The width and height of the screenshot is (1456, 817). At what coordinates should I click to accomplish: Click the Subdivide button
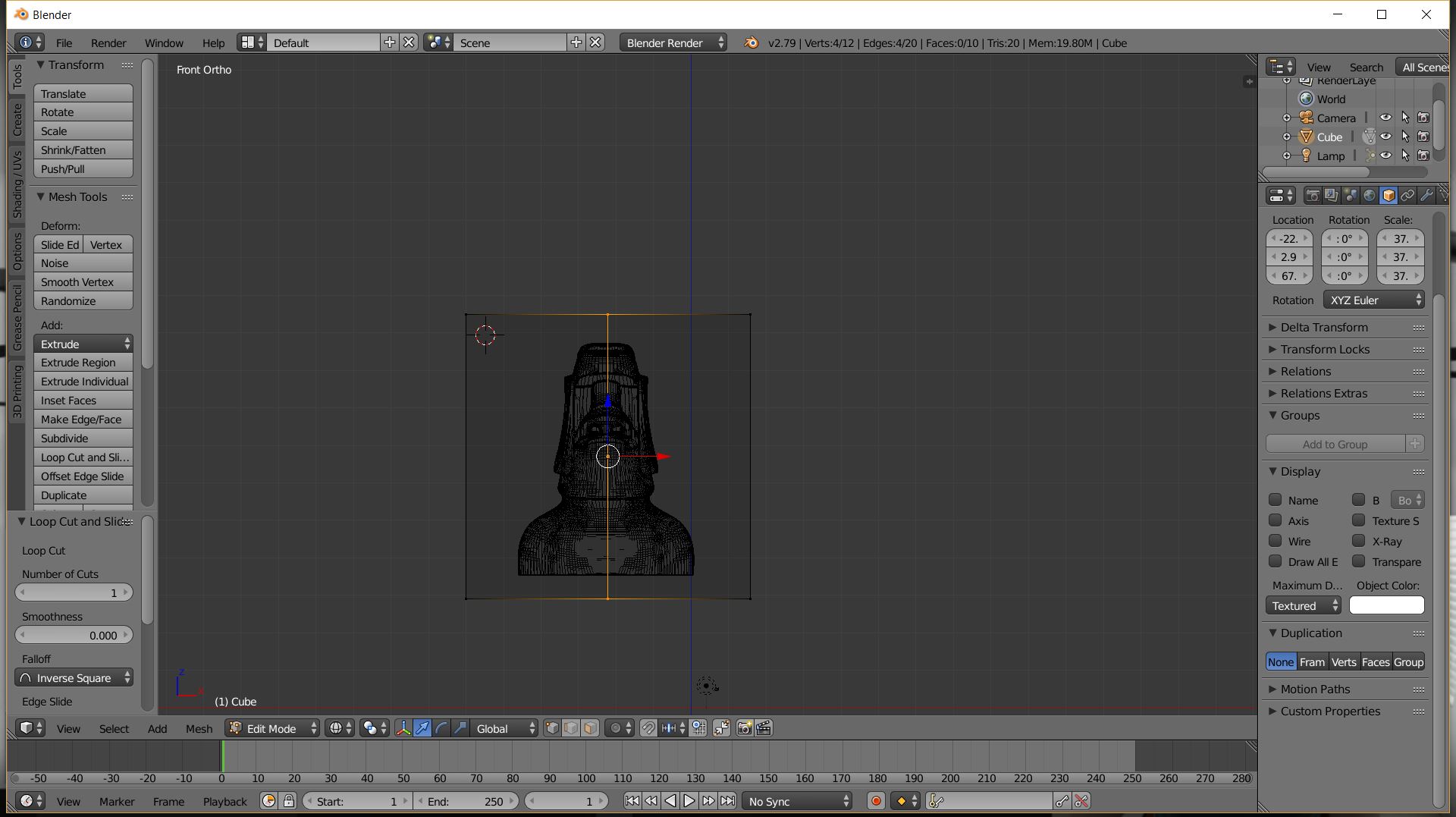(x=83, y=438)
